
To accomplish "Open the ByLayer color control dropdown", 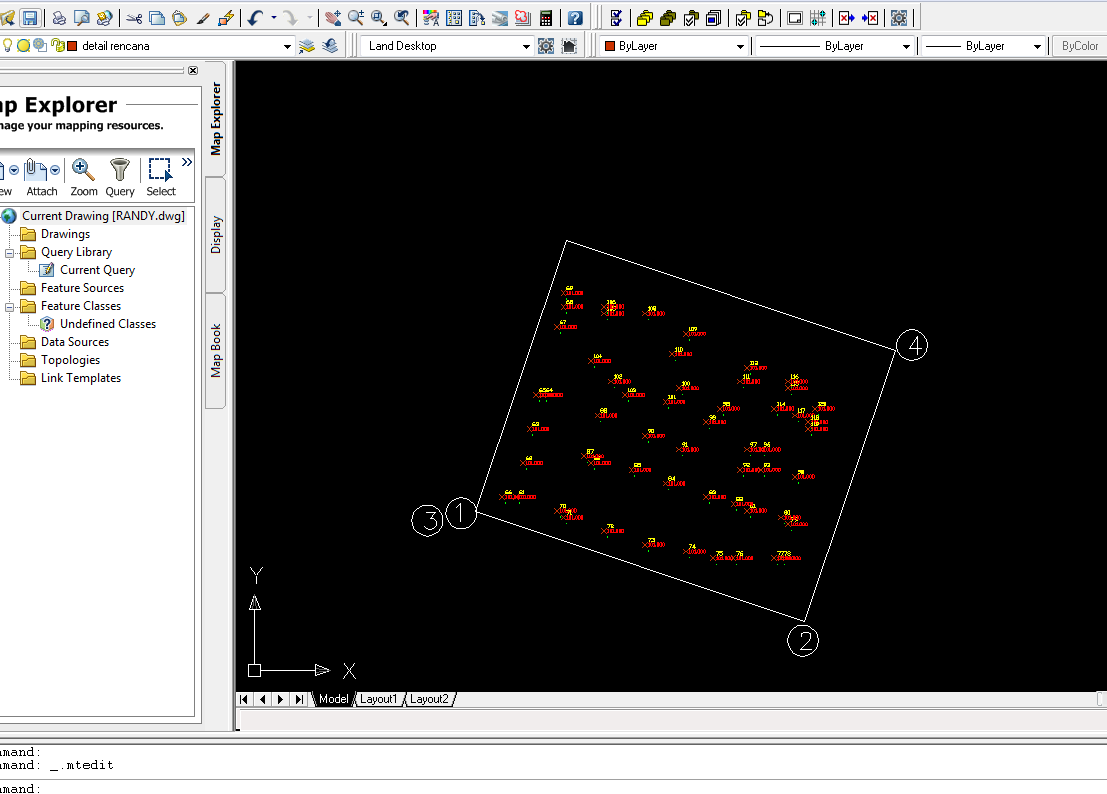I will [740, 47].
